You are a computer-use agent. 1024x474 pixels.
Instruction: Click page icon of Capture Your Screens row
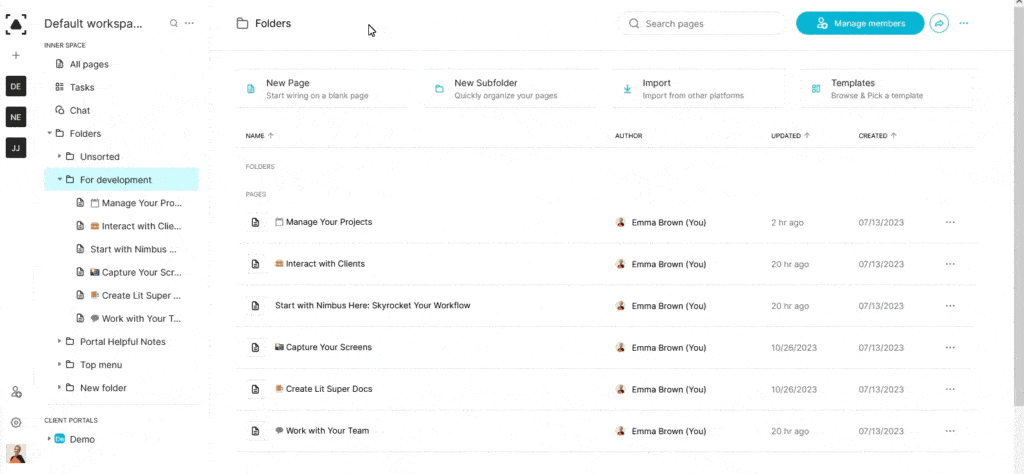coord(256,347)
